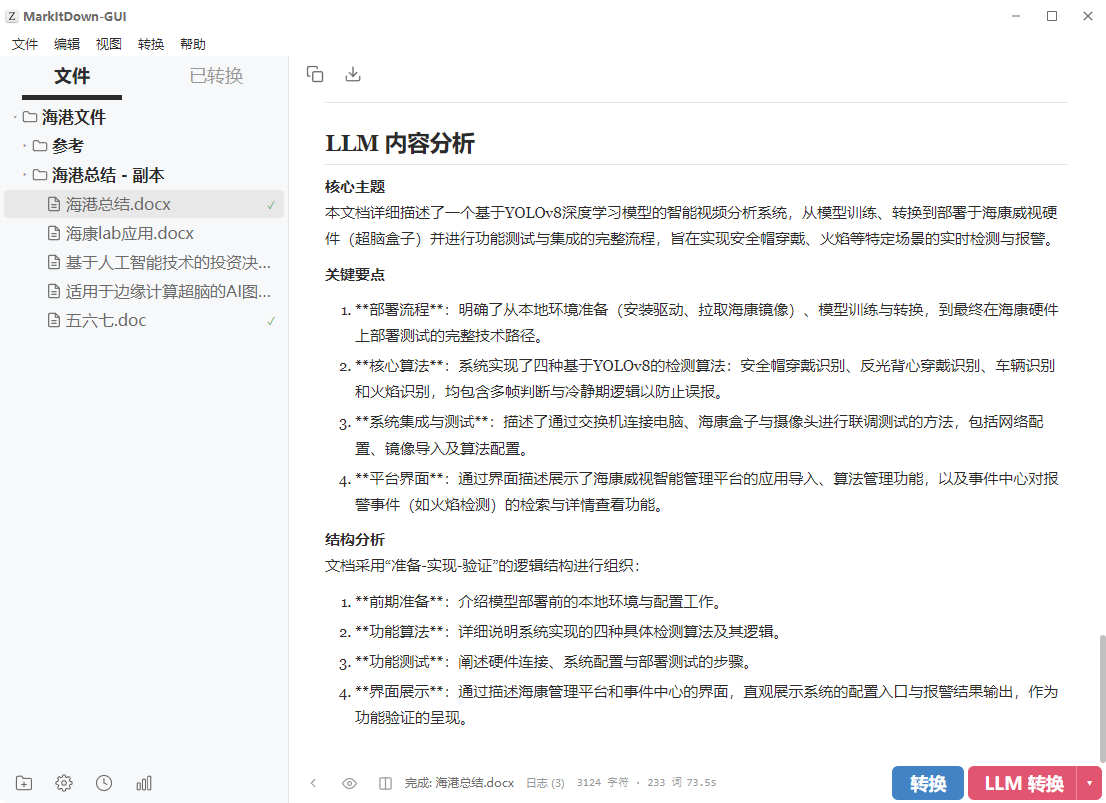Image resolution: width=1106 pixels, height=803 pixels.
Task: Open the add folder icon
Action: (24, 783)
